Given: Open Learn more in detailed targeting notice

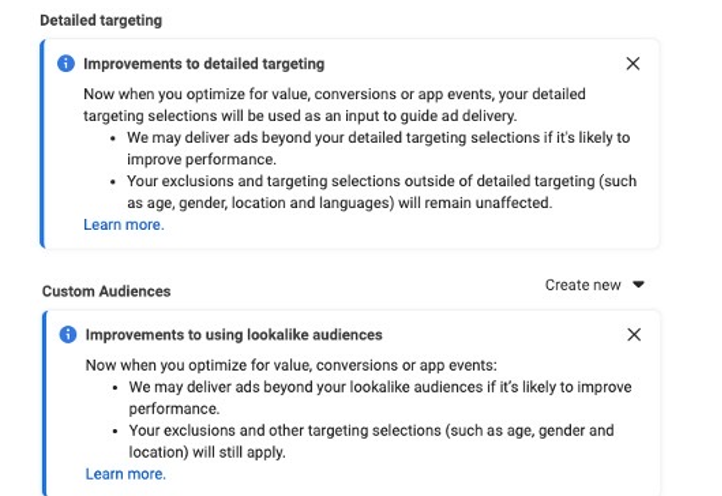Looking at the screenshot, I should point(123,225).
